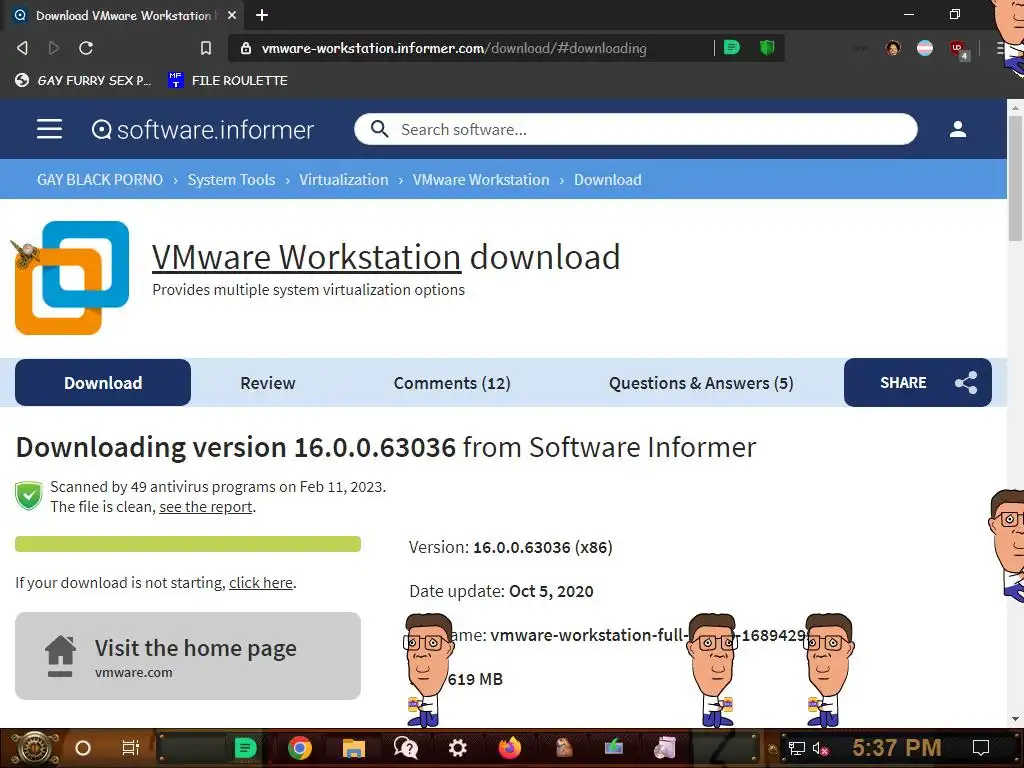Click the scrollbar down arrow
The image size is (1024, 768).
[x=1016, y=719]
